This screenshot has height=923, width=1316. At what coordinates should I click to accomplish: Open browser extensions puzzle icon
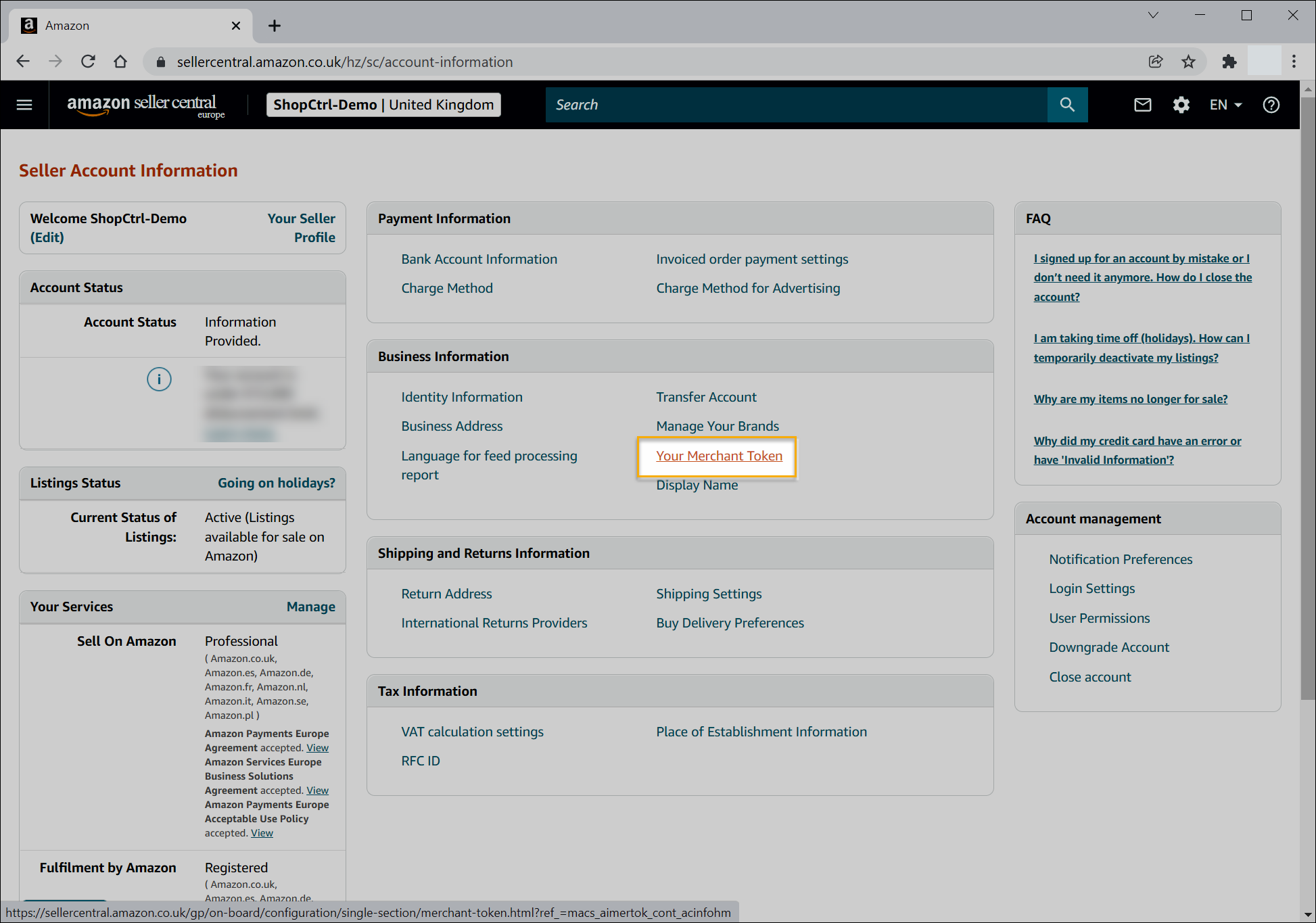(1229, 62)
